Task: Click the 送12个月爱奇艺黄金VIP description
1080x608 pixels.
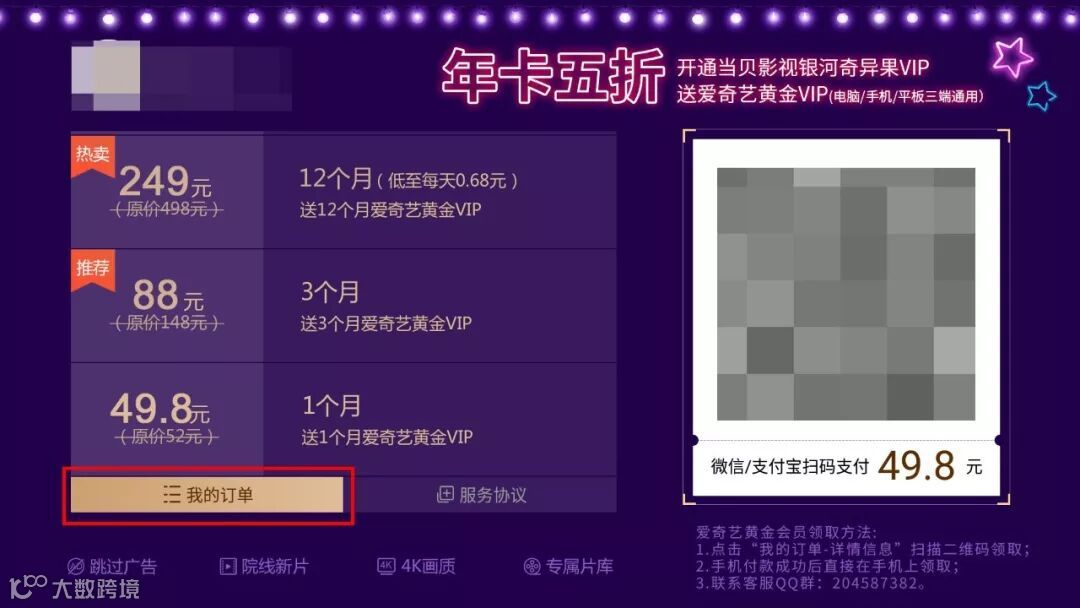Action: pos(391,209)
